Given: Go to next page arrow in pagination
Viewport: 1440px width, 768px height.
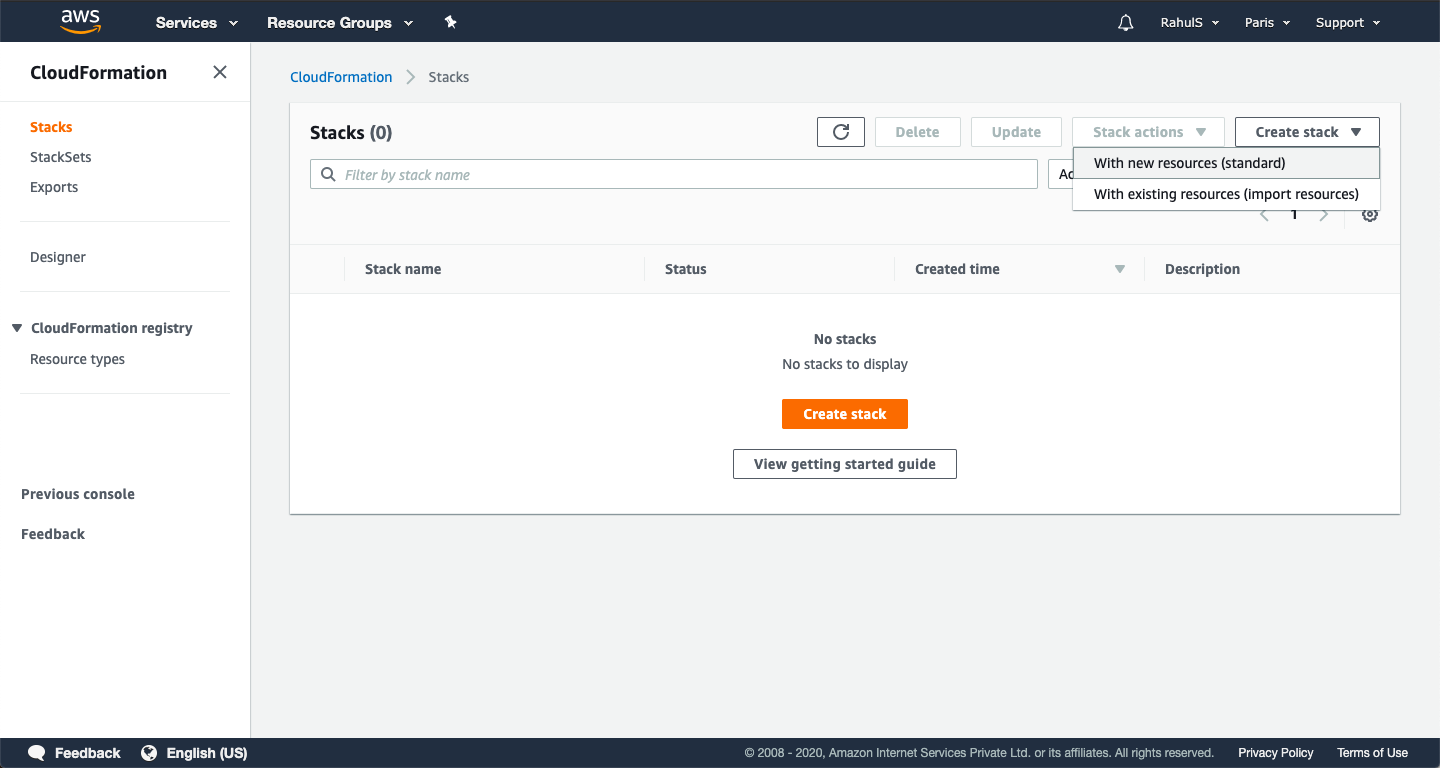Looking at the screenshot, I should [x=1324, y=215].
